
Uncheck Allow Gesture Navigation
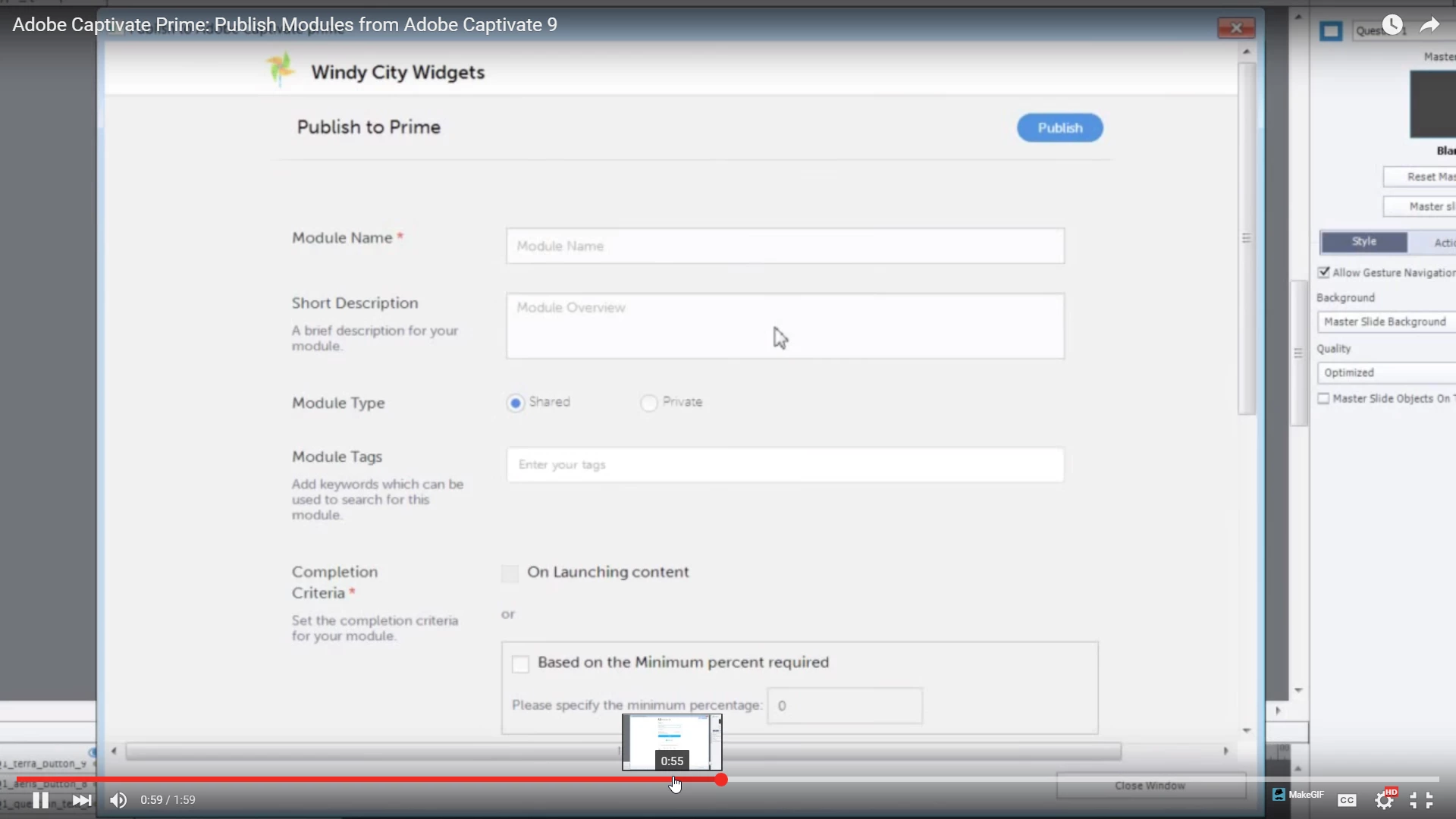coord(1324,272)
